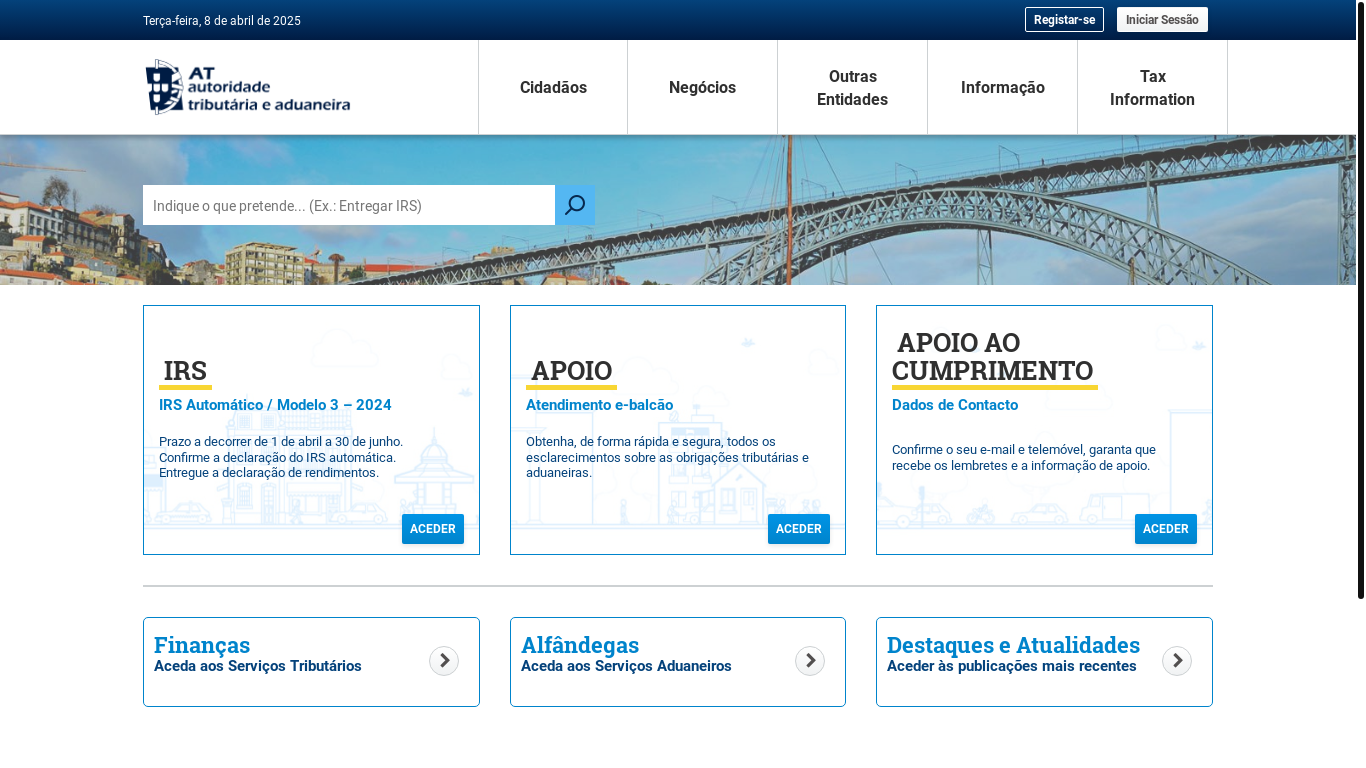
Task: Click the magnifying glass search icon
Action: point(575,205)
